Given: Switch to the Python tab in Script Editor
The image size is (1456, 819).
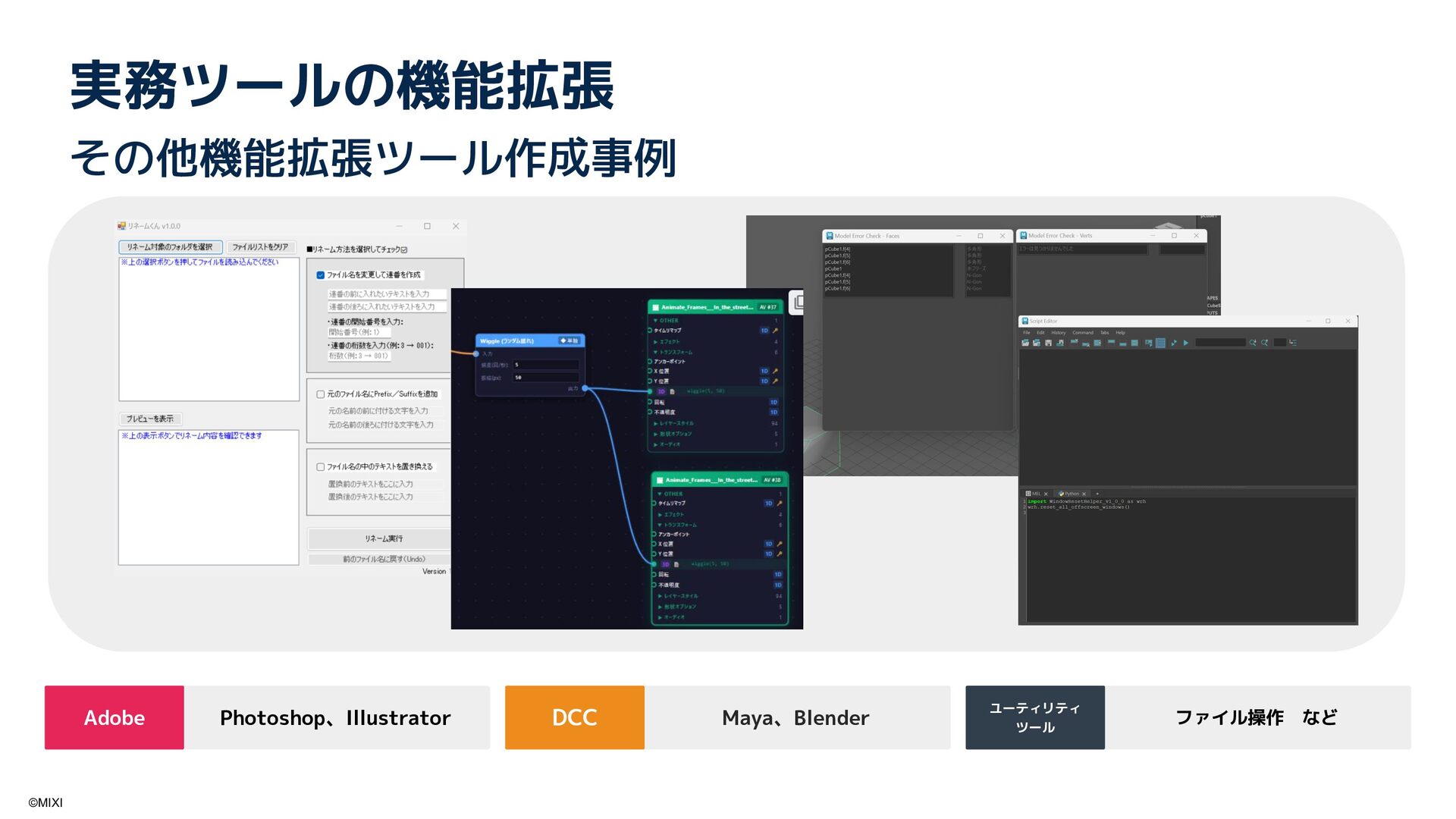Looking at the screenshot, I should pyautogui.click(x=1071, y=494).
